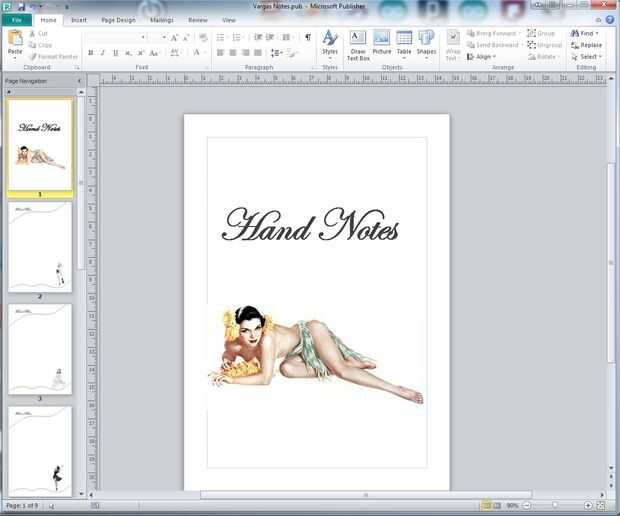Switch to the Mailings tab
Image resolution: width=620 pixels, height=516 pixels.
tap(162, 20)
